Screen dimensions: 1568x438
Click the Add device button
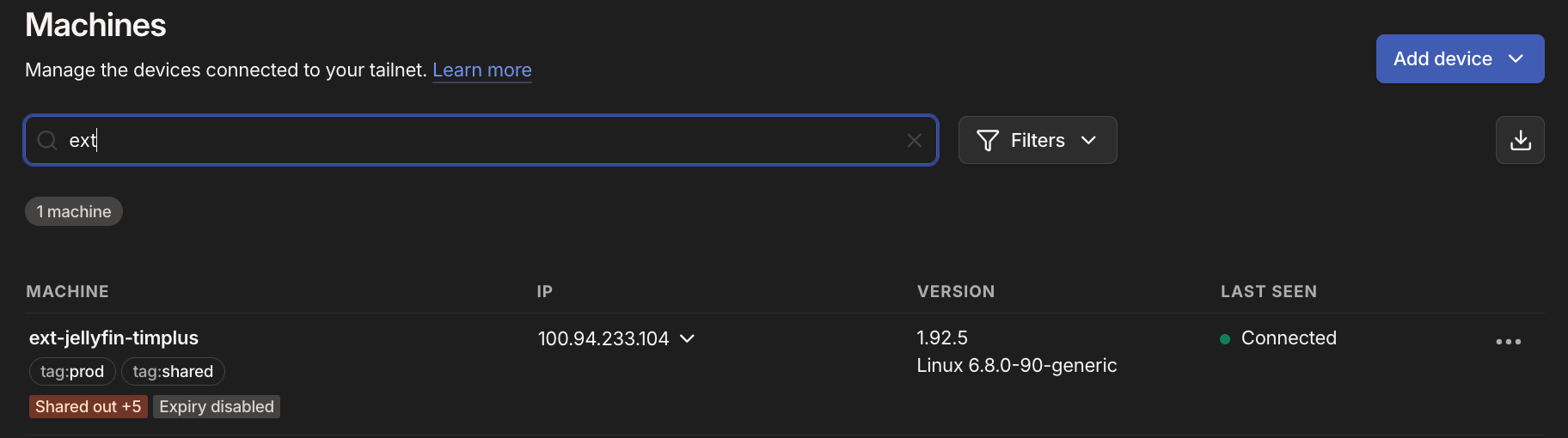(x=1442, y=58)
